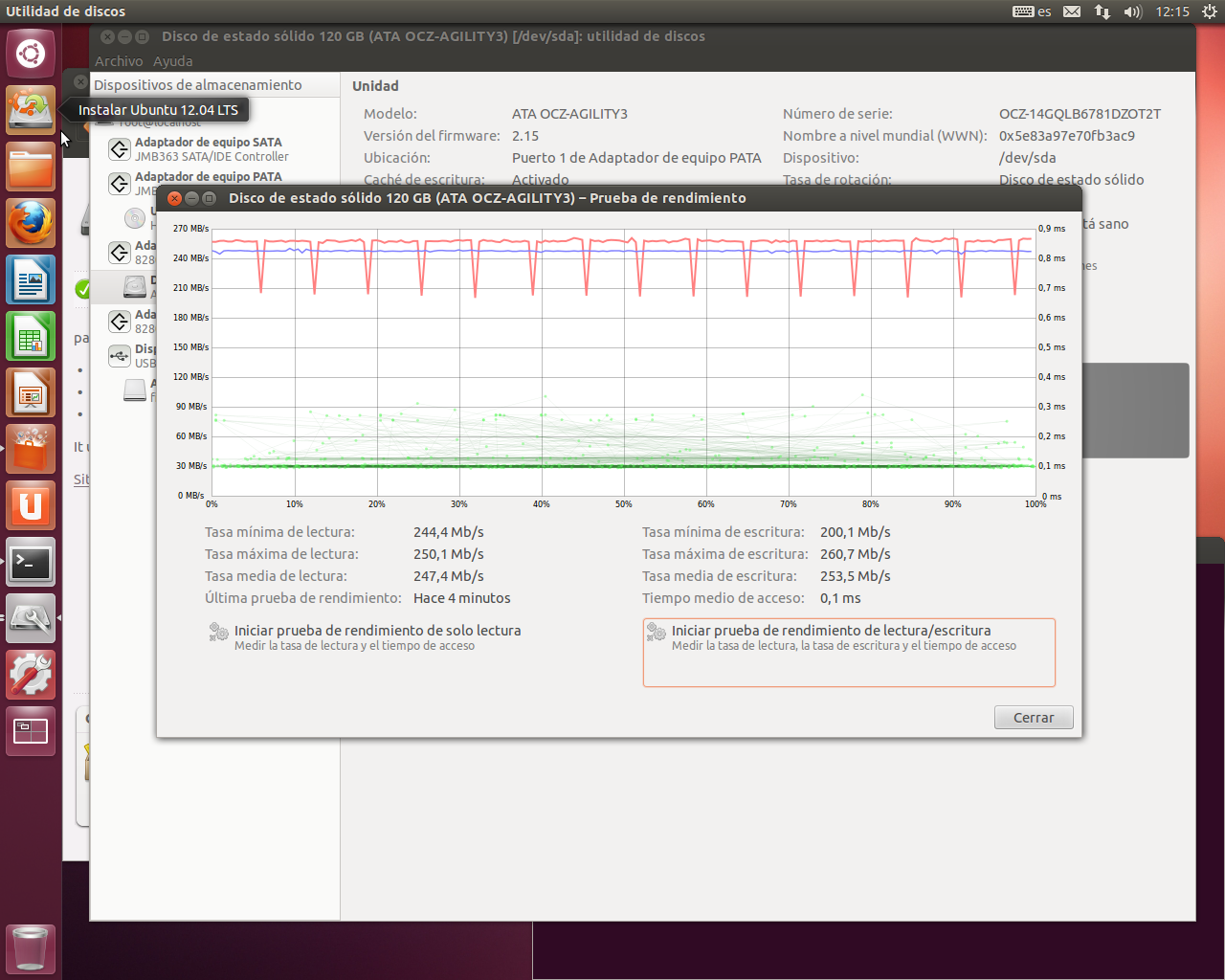Open the Trash bin in launcher
This screenshot has height=980, width=1225.
click(x=31, y=948)
